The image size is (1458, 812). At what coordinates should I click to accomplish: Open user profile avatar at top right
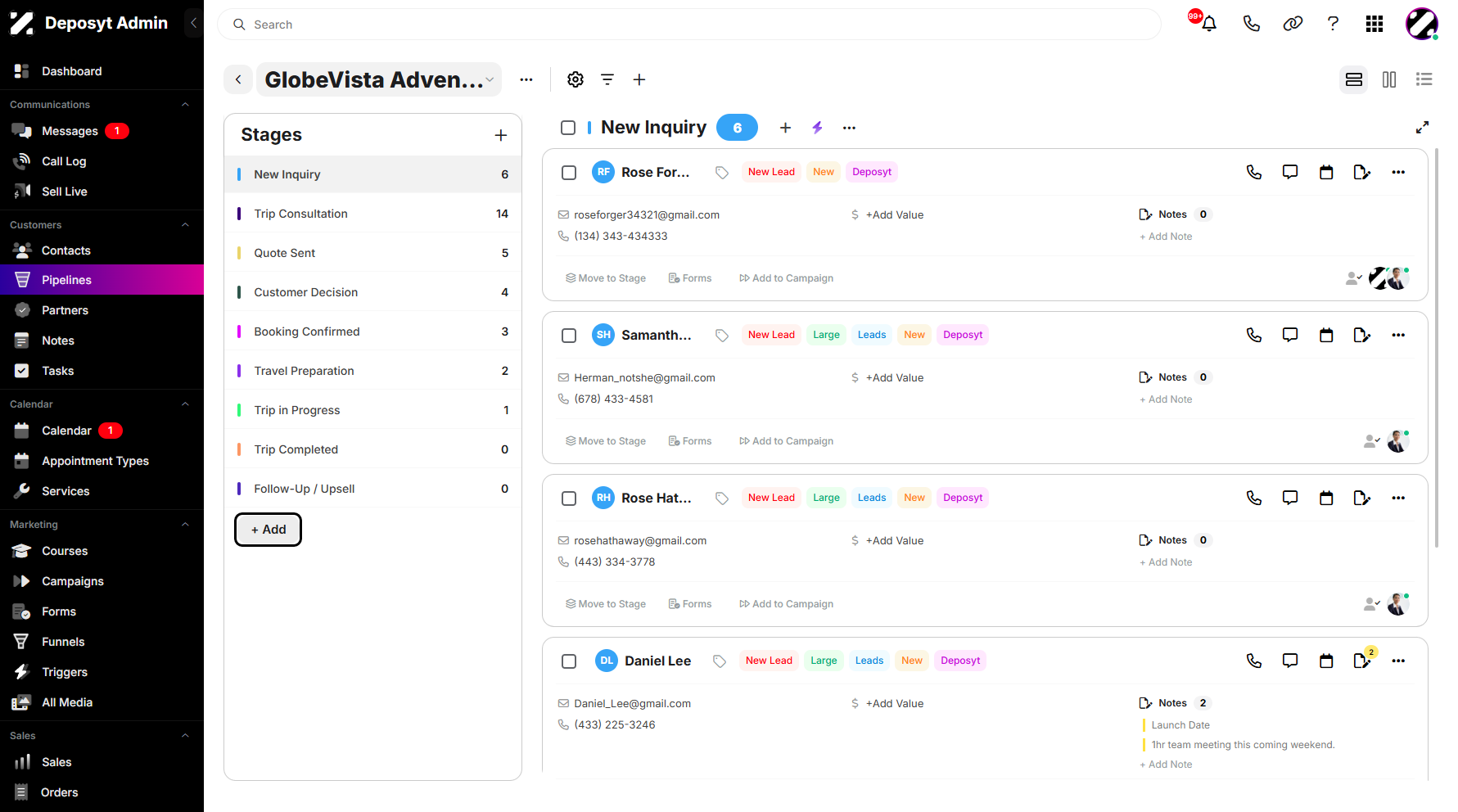(1422, 24)
